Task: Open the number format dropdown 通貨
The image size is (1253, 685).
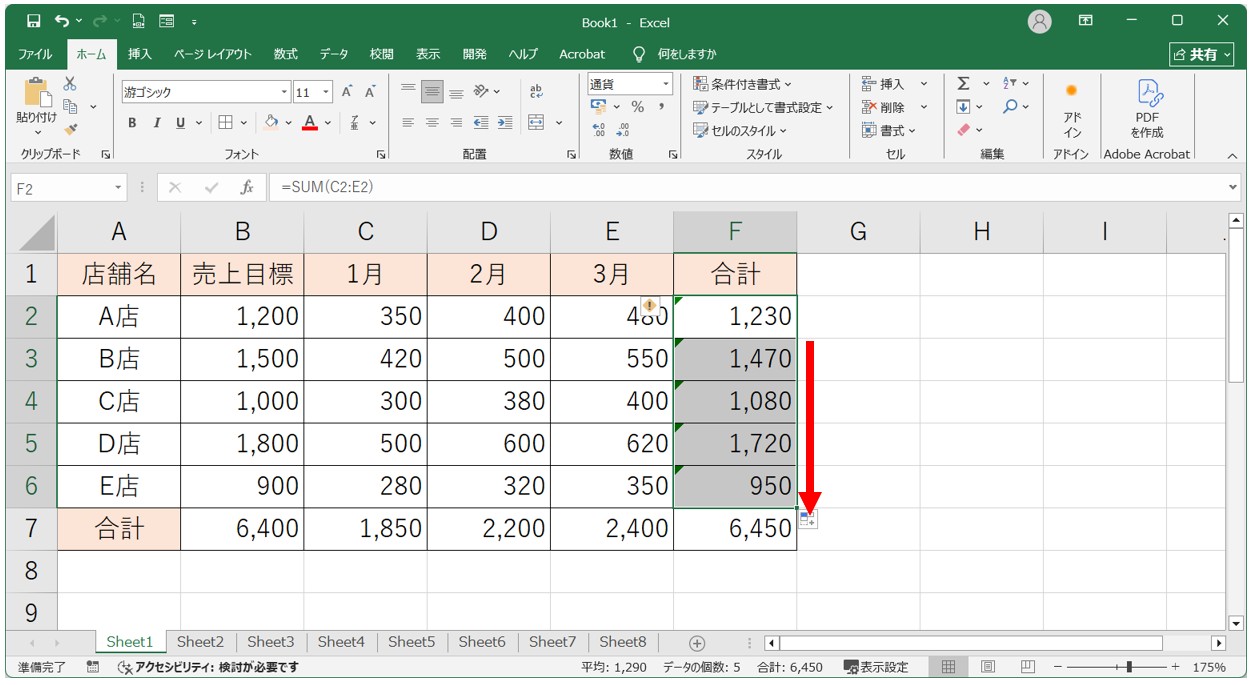Action: pyautogui.click(x=665, y=84)
